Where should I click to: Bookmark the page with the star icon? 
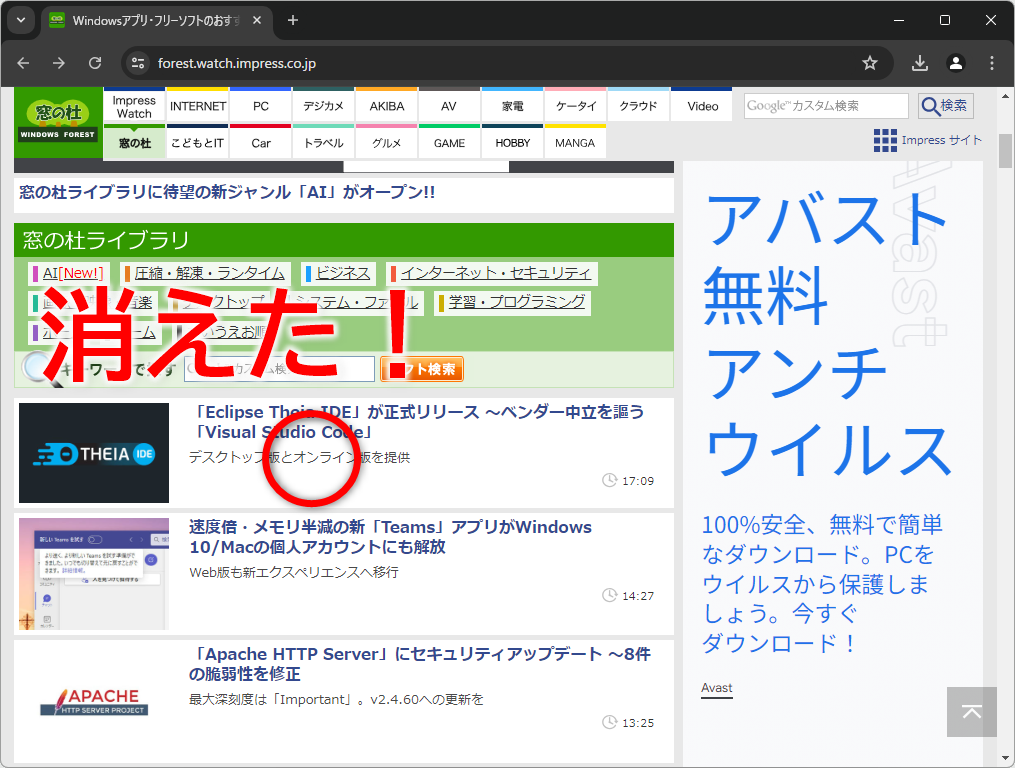(870, 62)
